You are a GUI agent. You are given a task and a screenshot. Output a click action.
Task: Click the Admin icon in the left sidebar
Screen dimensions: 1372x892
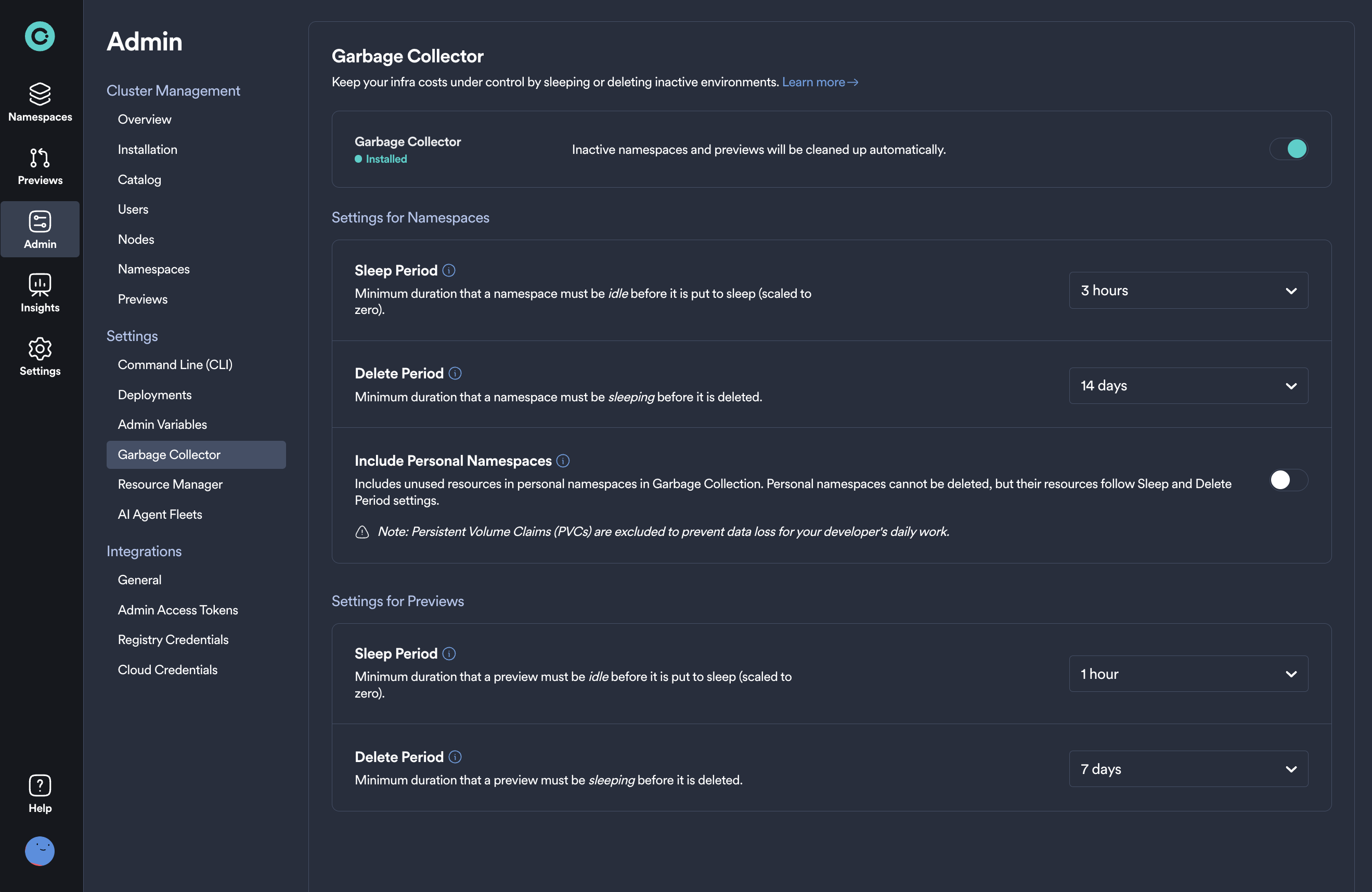[39, 229]
